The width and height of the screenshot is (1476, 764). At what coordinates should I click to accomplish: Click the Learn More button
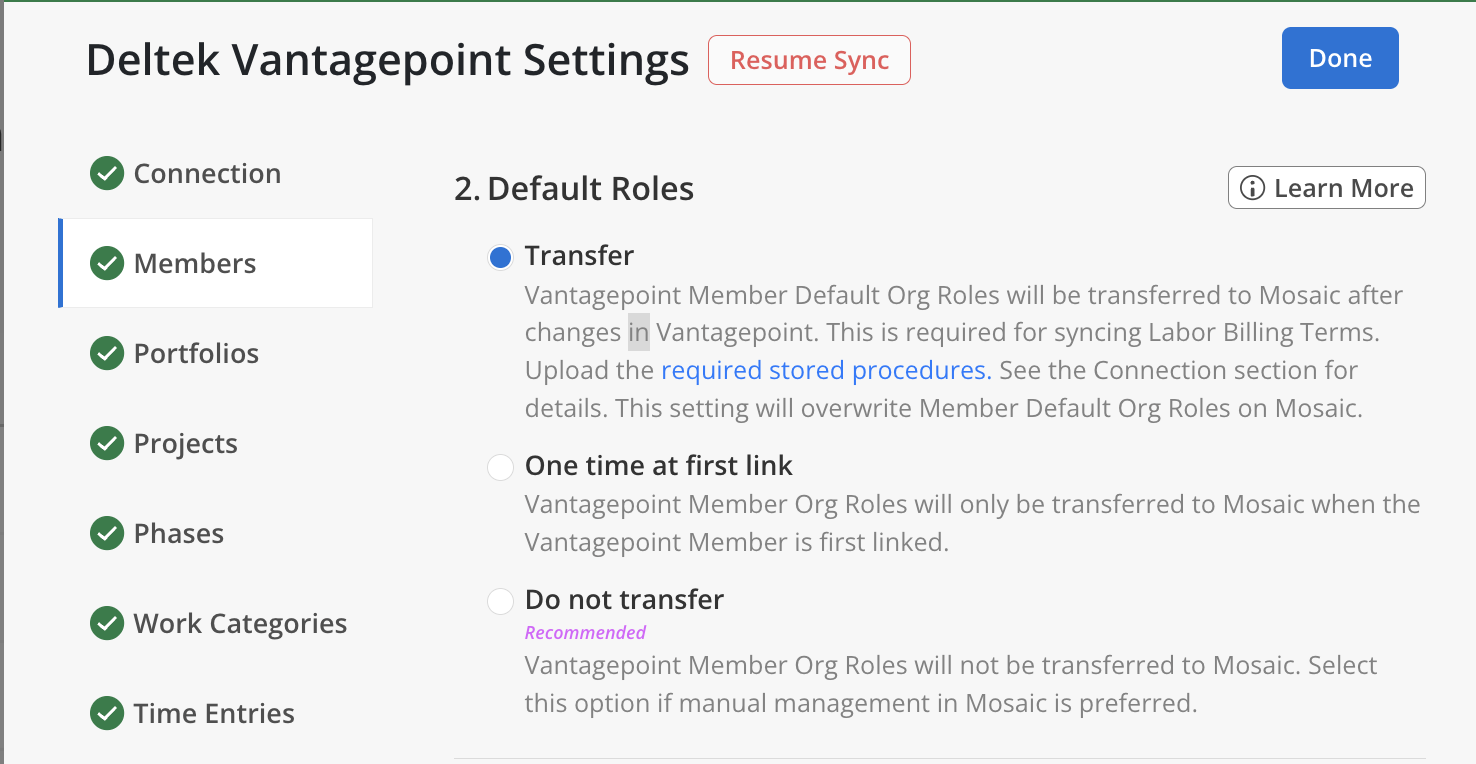[1326, 188]
